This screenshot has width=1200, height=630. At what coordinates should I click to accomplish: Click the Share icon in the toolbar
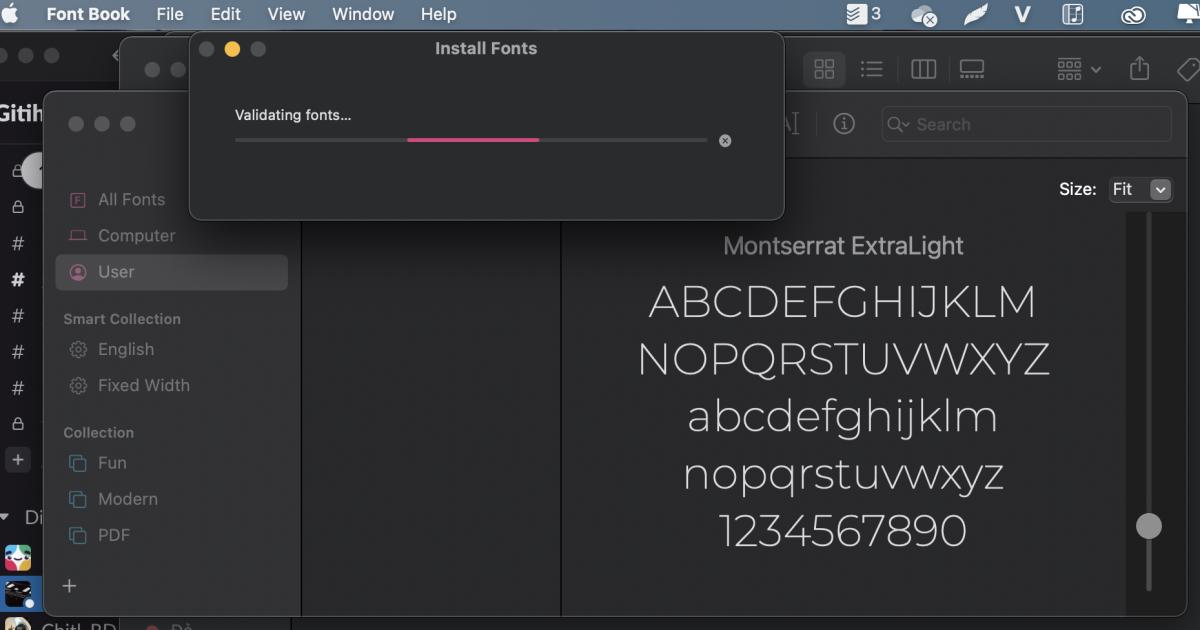1139,68
